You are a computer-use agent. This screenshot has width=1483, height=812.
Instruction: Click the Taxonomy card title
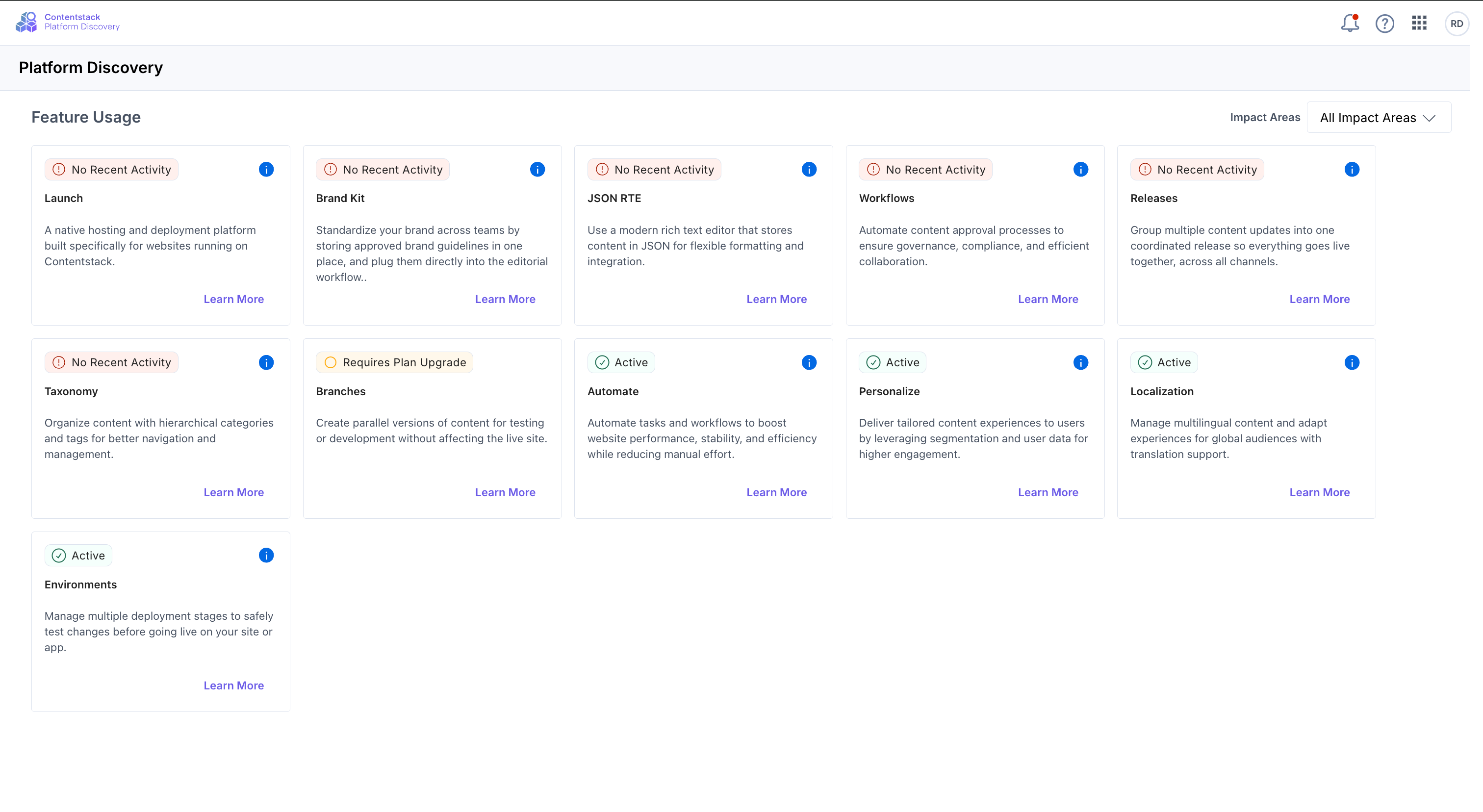[72, 391]
